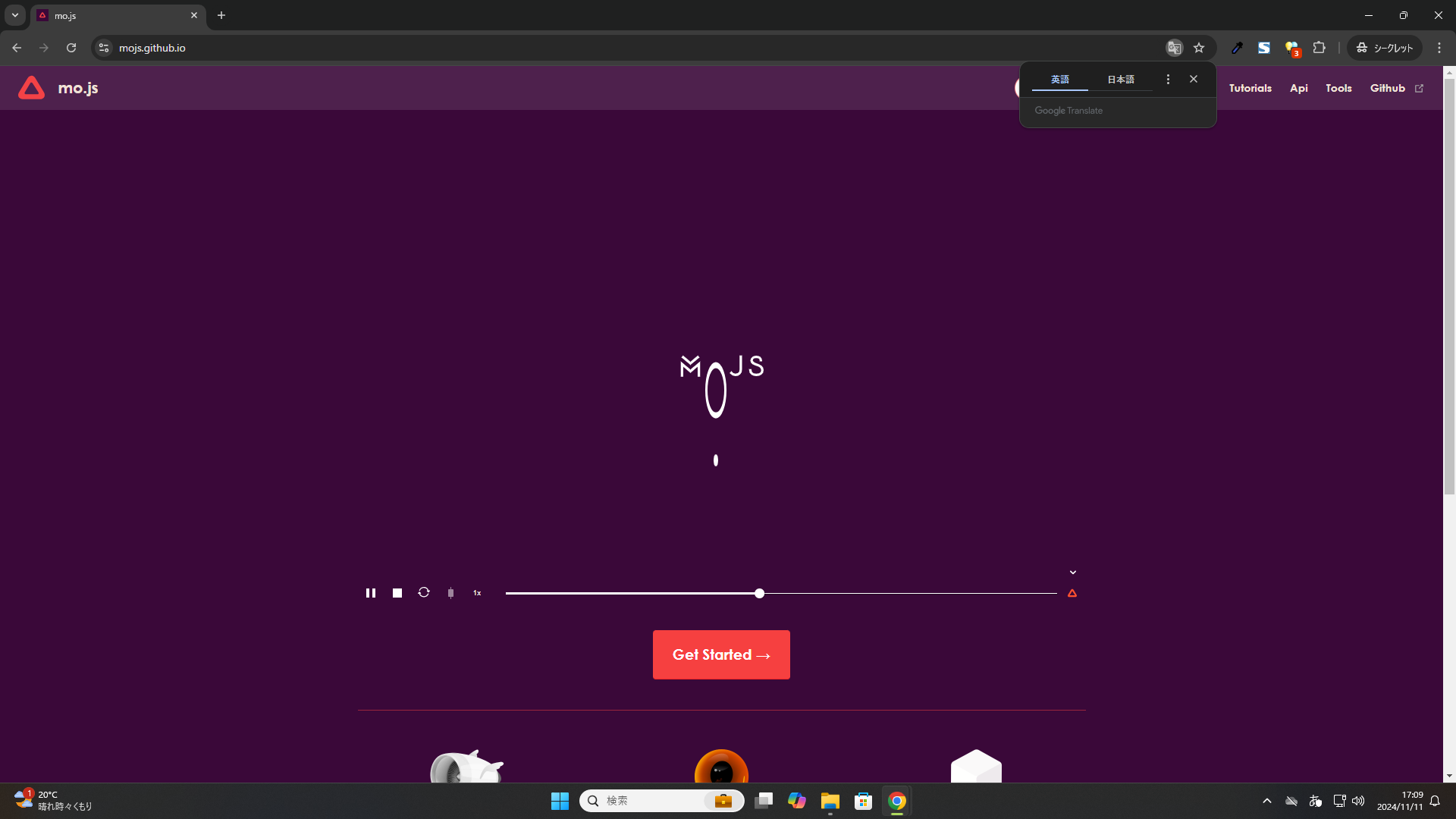Click the small red mojs triangle icon
The height and width of the screenshot is (819, 1456).
coord(1072,593)
